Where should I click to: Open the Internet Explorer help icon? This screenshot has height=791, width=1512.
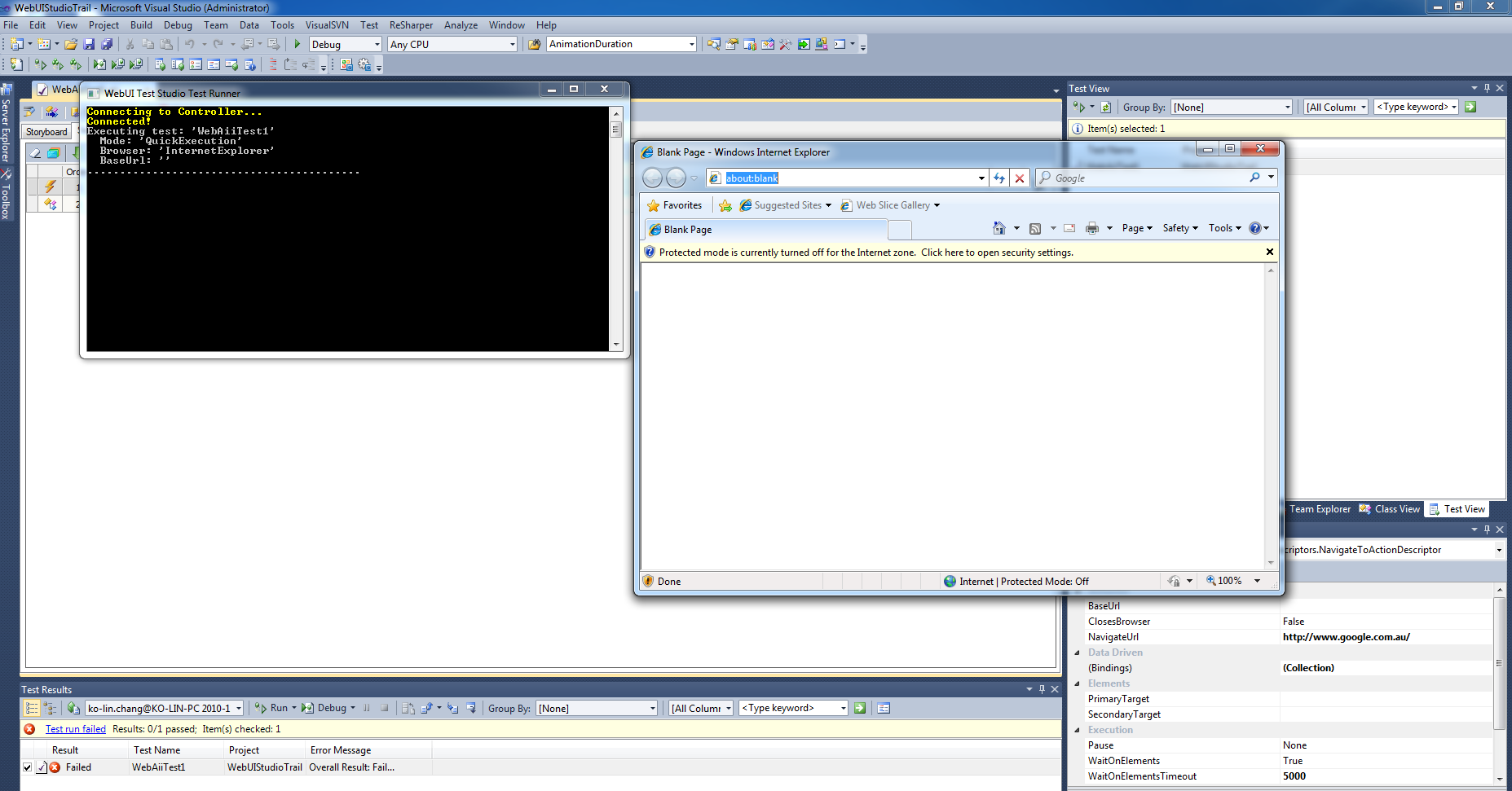click(1255, 228)
